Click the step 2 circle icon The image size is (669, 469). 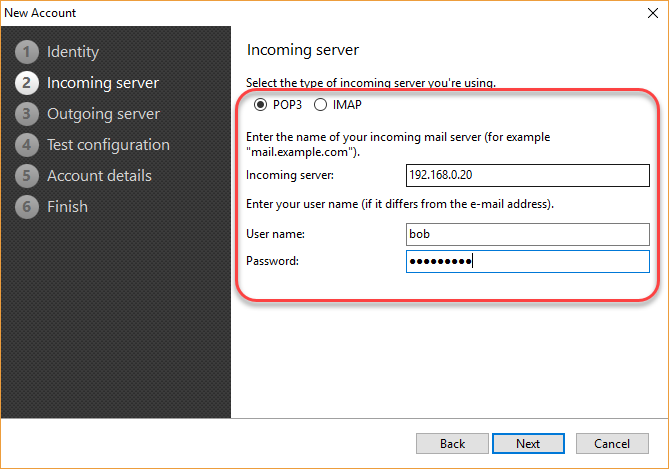click(26, 83)
